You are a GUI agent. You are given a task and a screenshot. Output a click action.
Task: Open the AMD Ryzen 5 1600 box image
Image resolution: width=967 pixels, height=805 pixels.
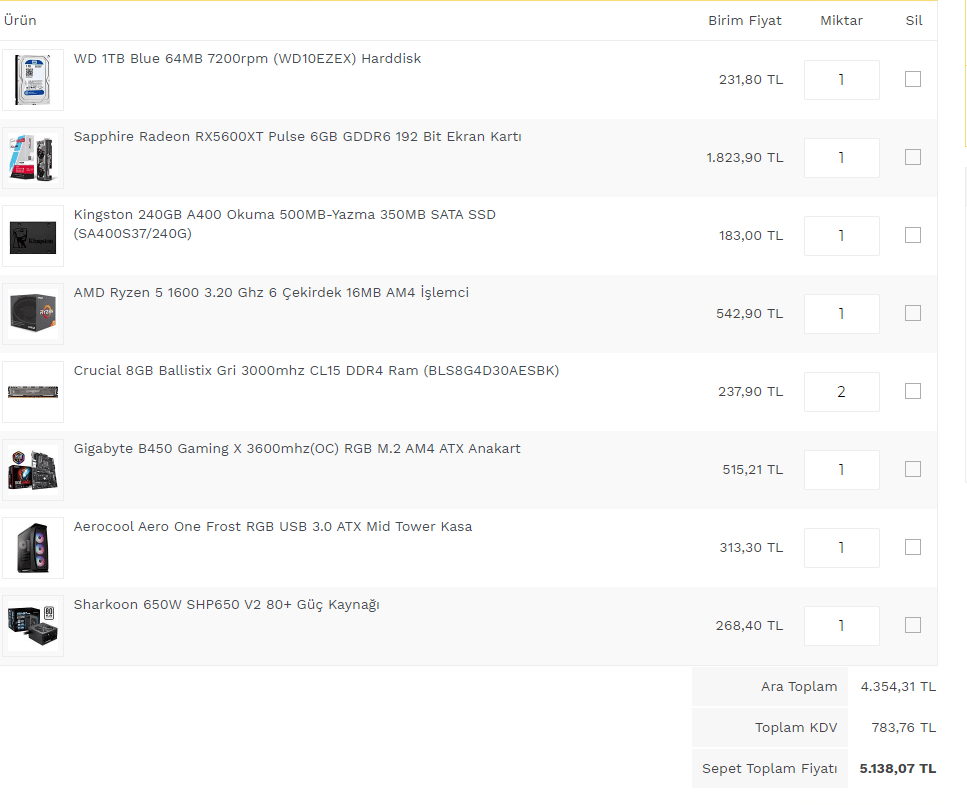pyautogui.click(x=33, y=314)
